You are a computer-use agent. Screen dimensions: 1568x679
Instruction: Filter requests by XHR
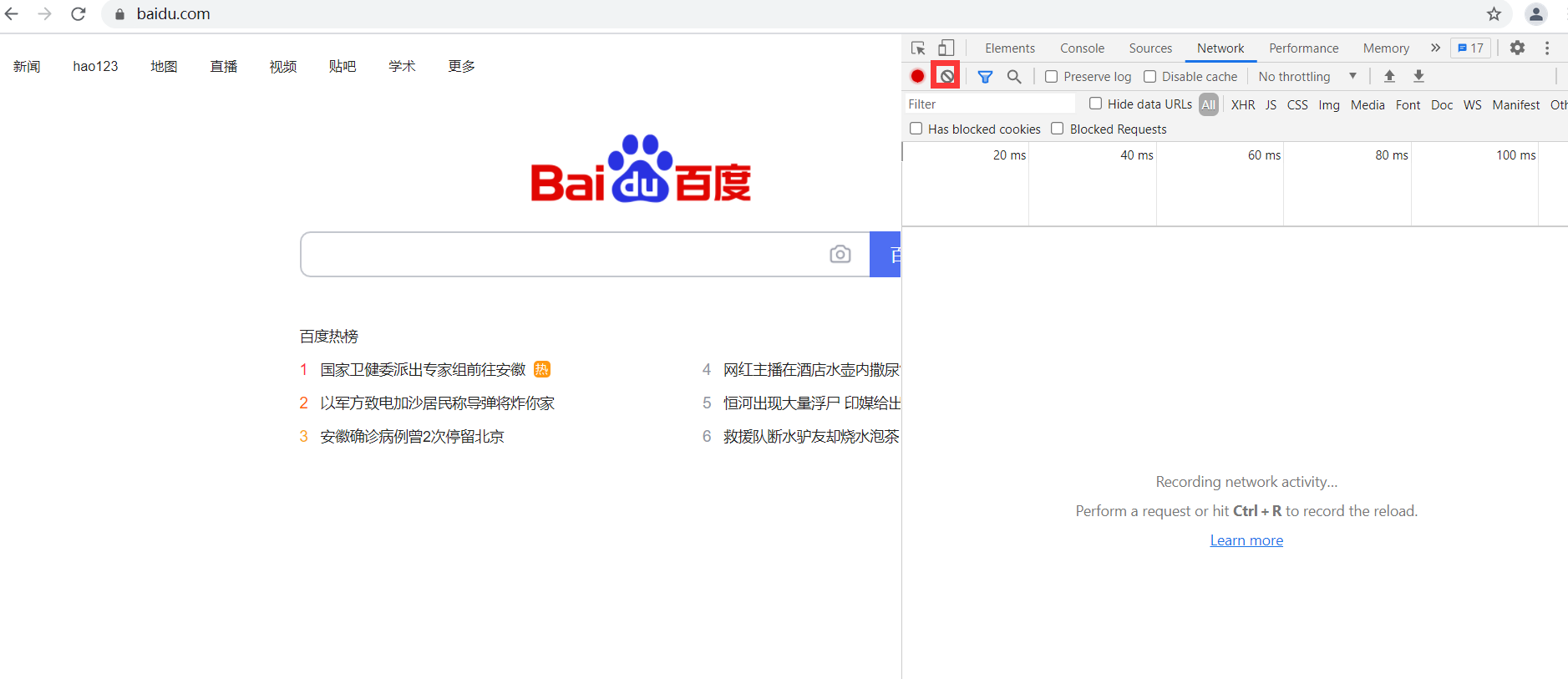pos(1243,104)
